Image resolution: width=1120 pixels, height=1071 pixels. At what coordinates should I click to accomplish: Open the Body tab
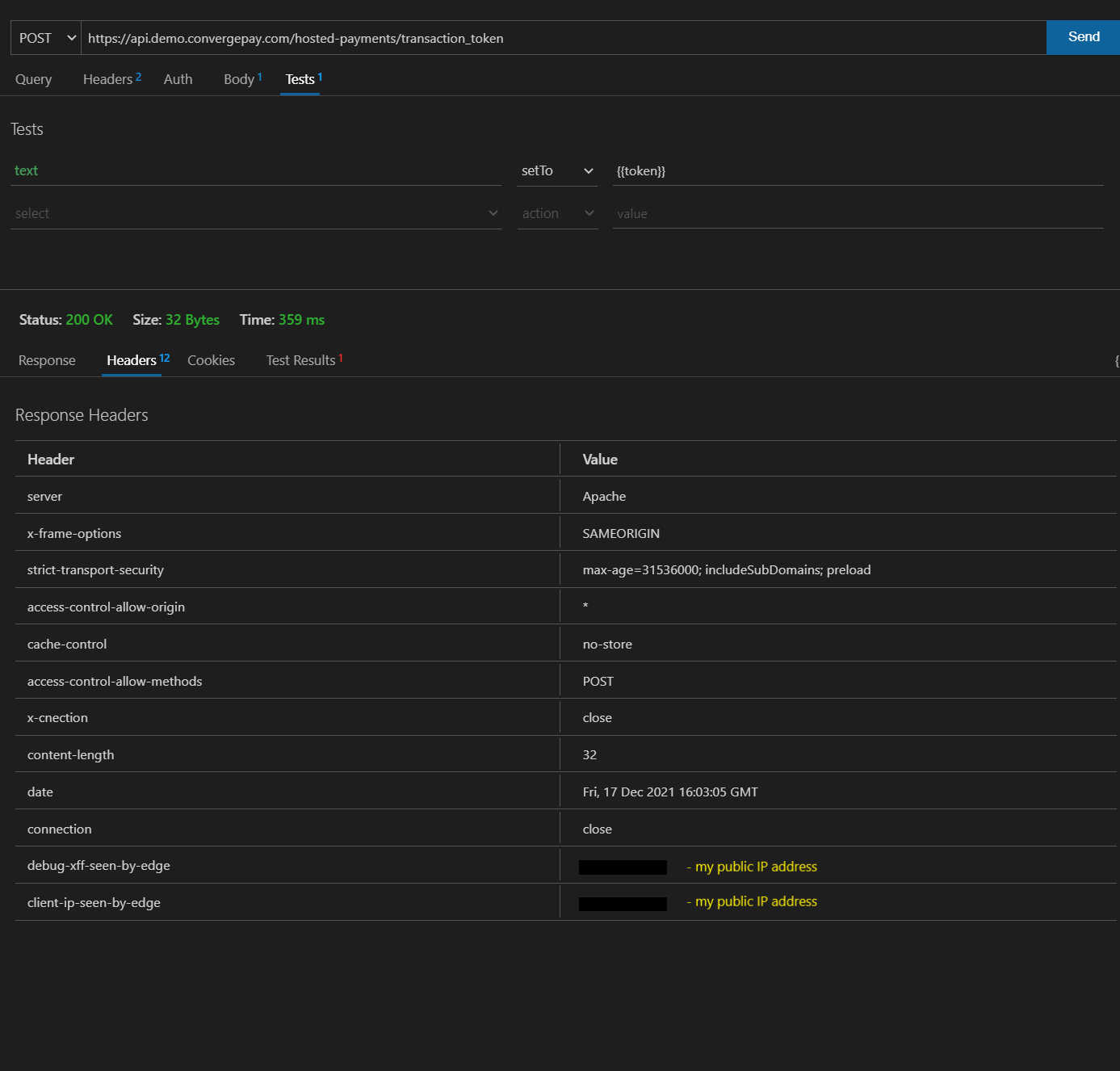coord(238,78)
